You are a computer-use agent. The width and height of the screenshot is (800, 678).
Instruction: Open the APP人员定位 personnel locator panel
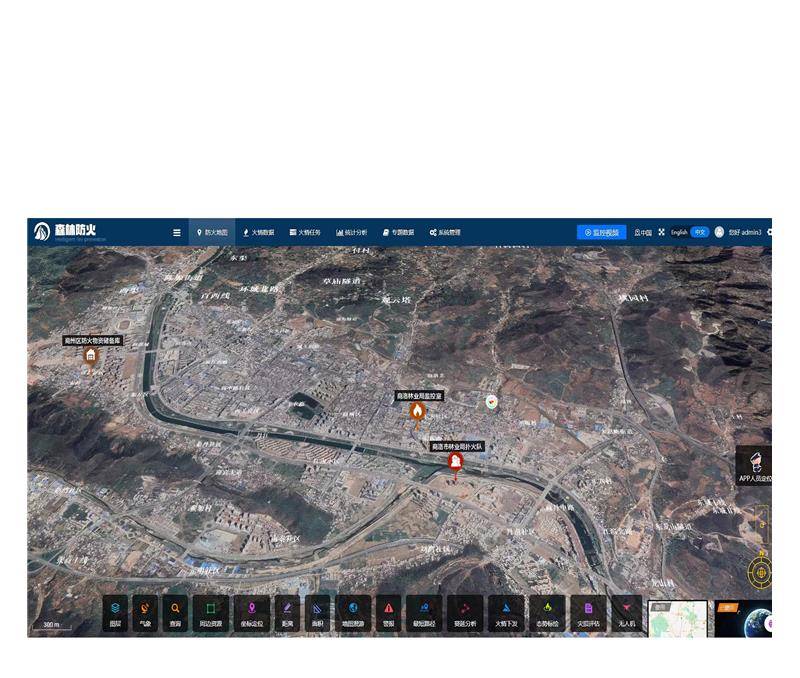[x=756, y=466]
